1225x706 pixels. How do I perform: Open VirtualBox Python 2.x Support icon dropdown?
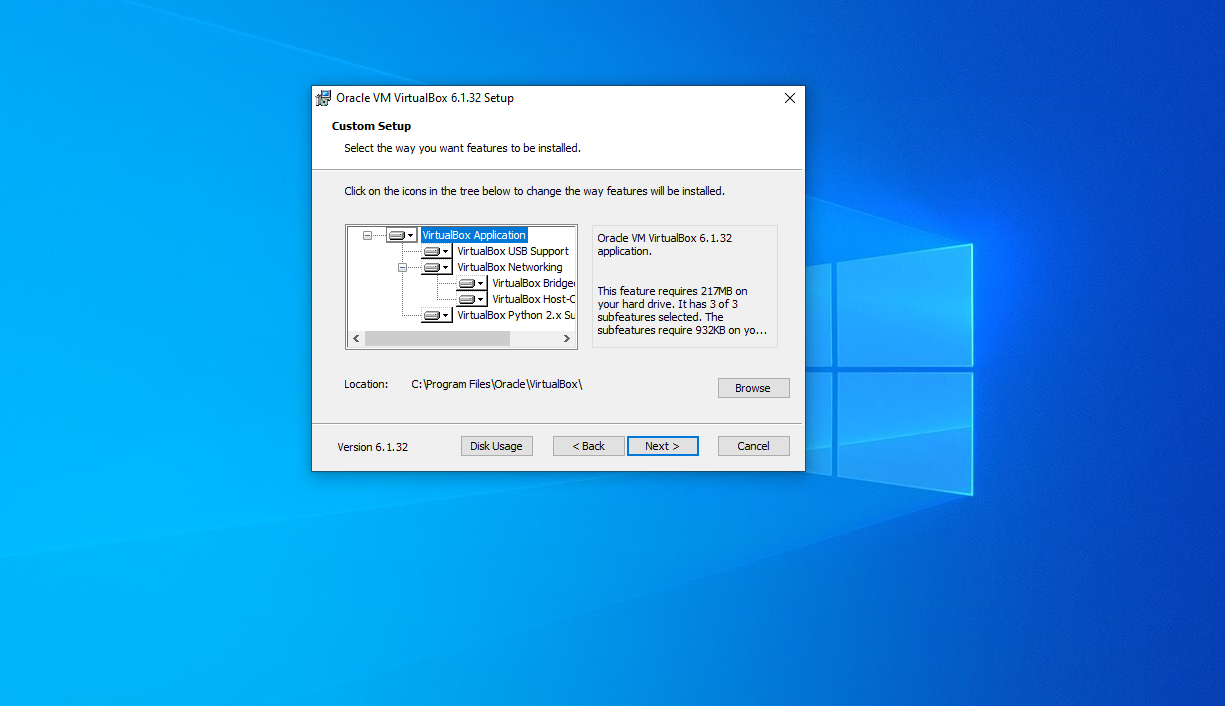(x=437, y=315)
